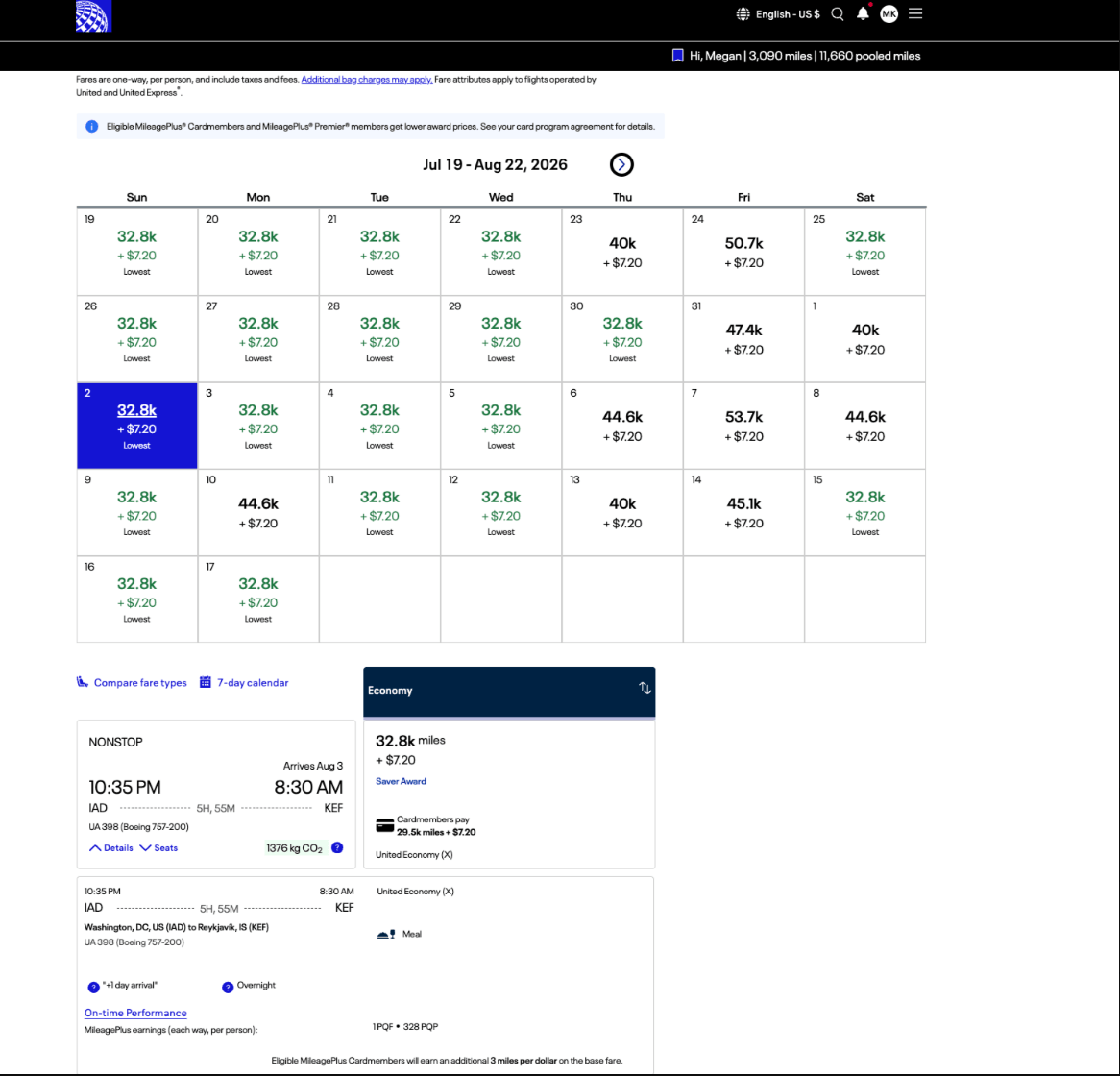This screenshot has width=1120, height=1076.
Task: Click Jul 19 - Aug 22, 2026 heading
Action: [x=495, y=165]
